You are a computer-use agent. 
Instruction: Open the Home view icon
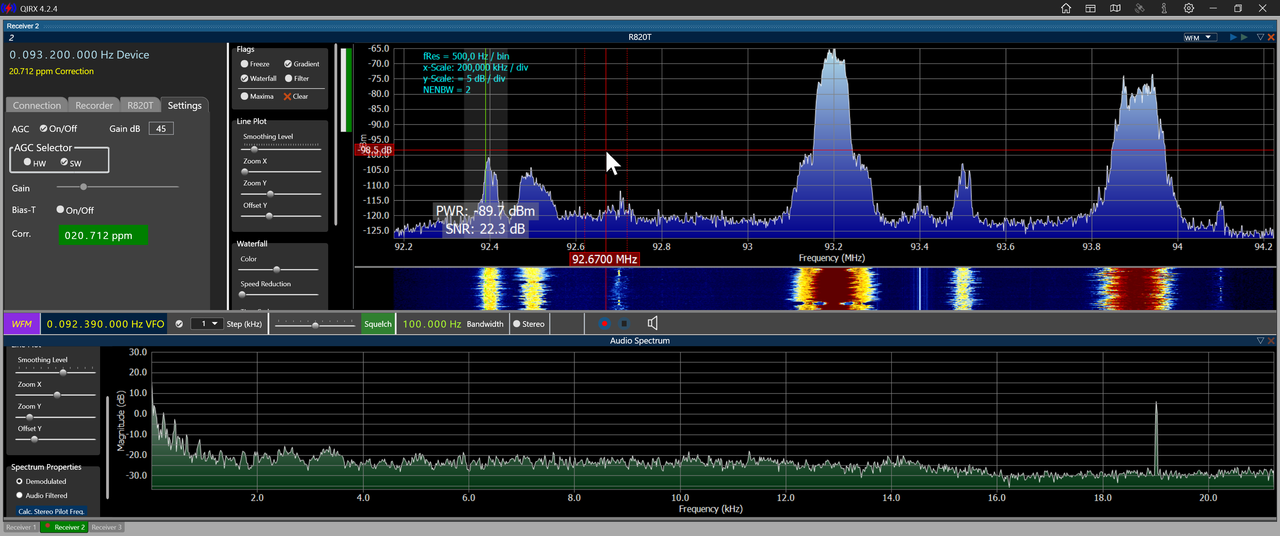1066,8
